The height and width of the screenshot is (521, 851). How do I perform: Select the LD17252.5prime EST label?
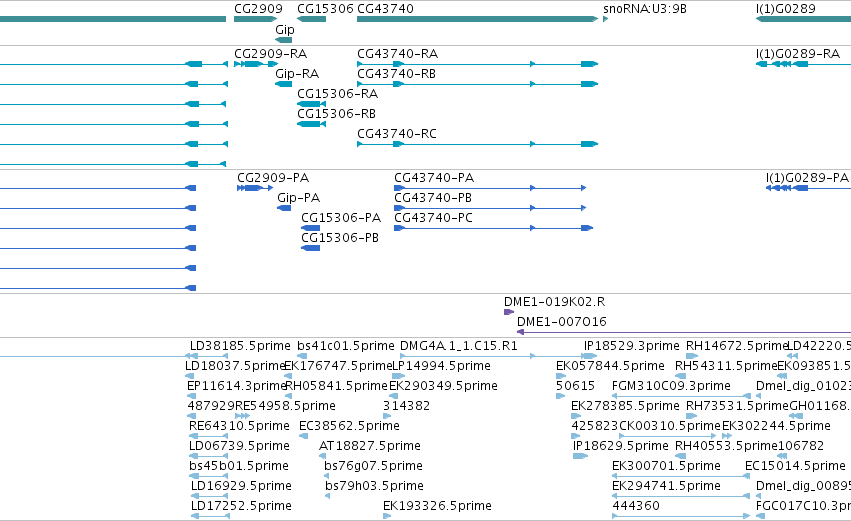click(241, 506)
